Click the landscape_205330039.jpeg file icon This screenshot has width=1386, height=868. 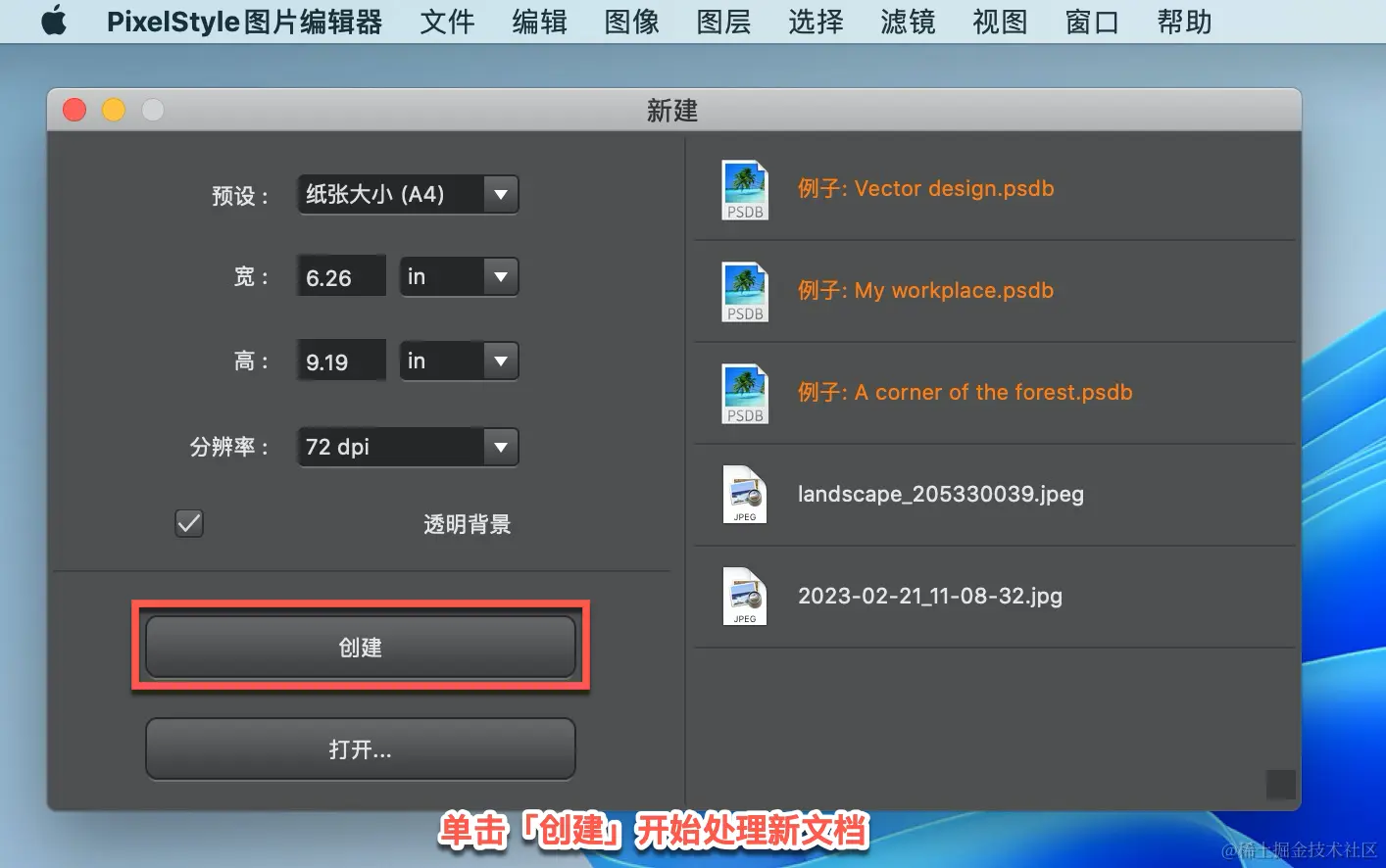coord(745,495)
